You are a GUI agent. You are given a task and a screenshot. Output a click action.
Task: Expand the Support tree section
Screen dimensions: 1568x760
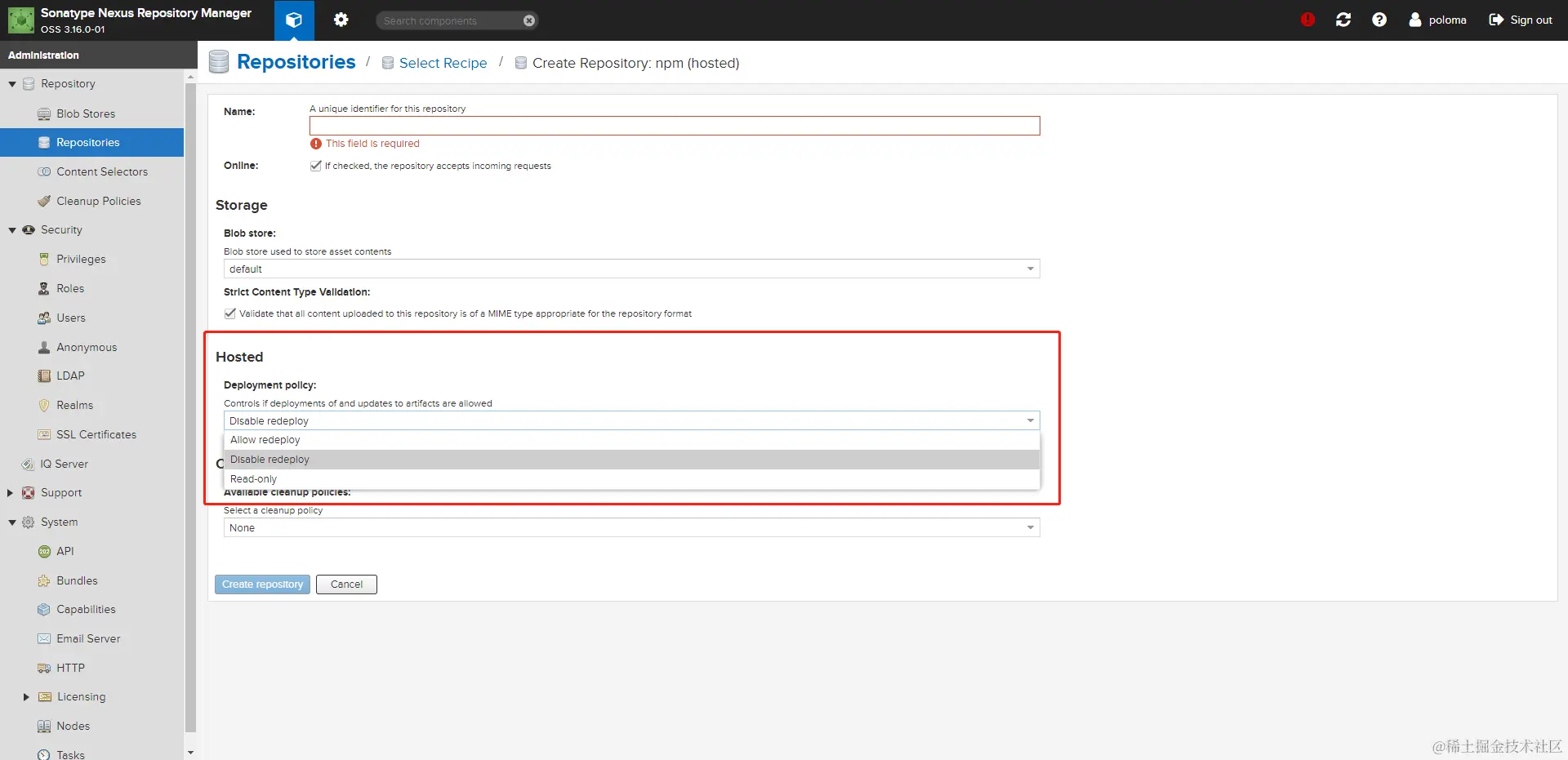click(11, 493)
